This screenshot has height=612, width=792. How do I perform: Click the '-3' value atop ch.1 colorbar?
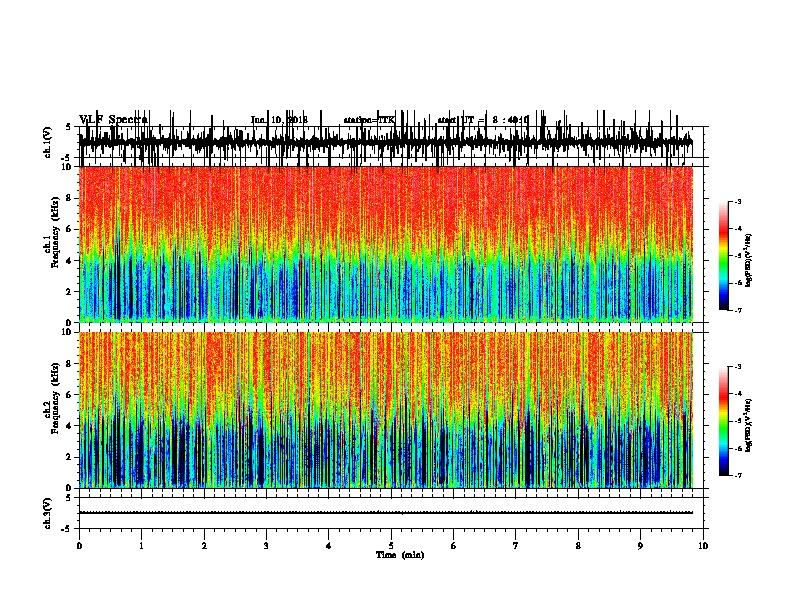(737, 201)
